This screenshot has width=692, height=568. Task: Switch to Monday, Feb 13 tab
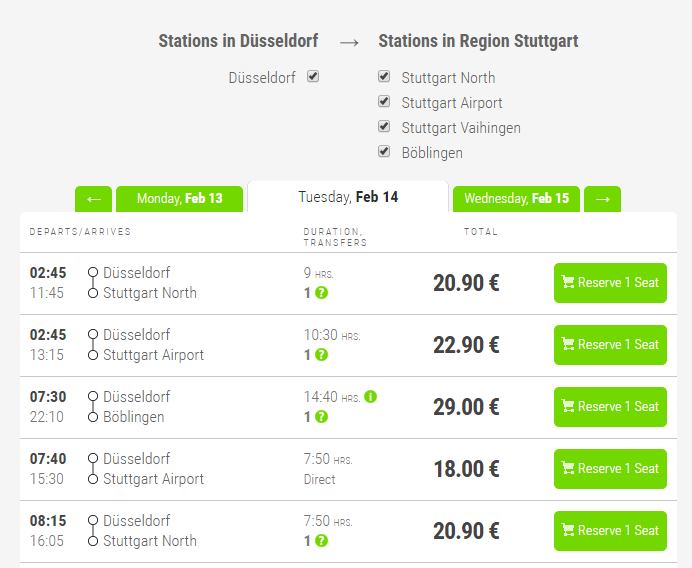coord(180,199)
